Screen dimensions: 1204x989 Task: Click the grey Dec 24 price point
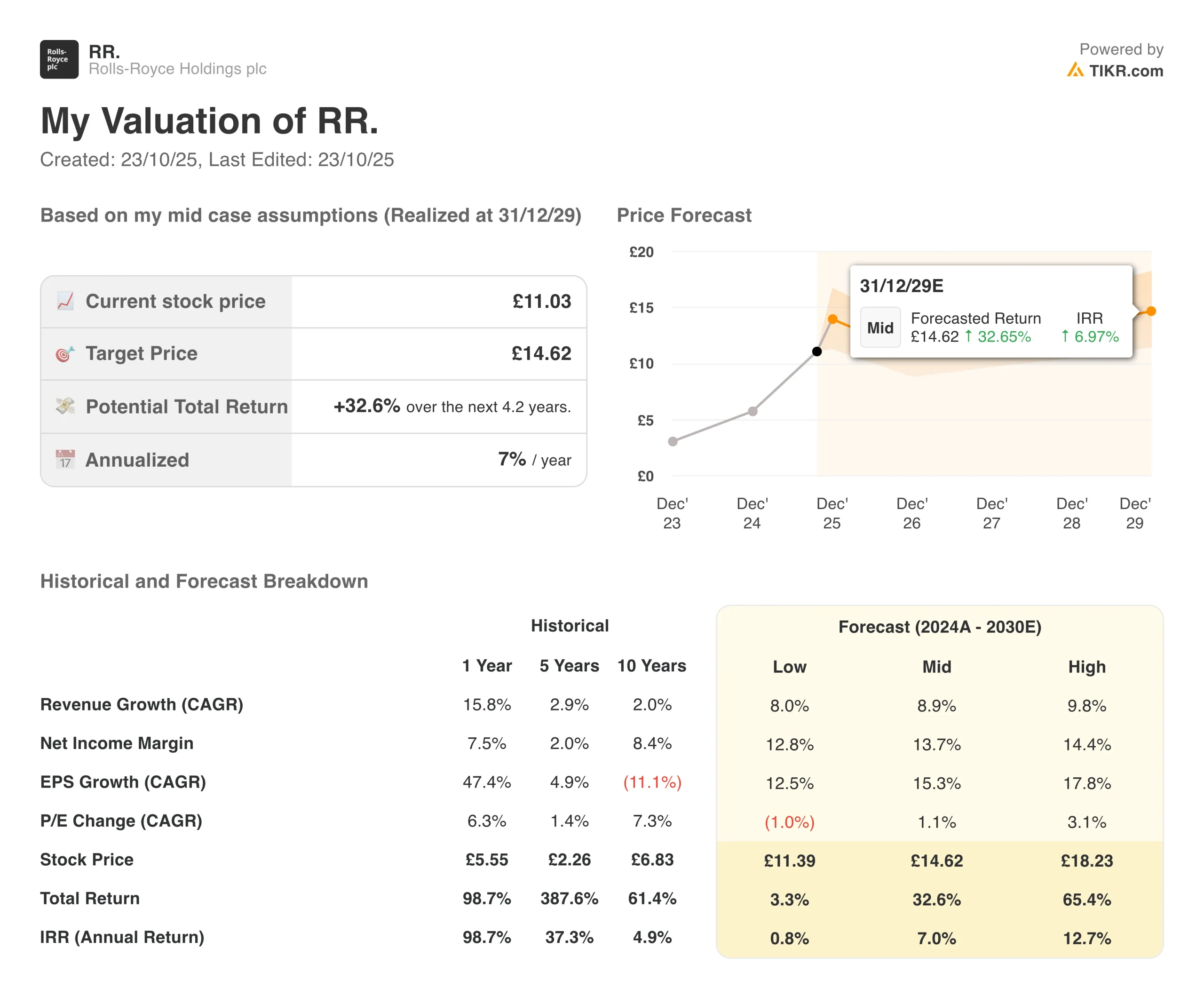pyautogui.click(x=752, y=411)
